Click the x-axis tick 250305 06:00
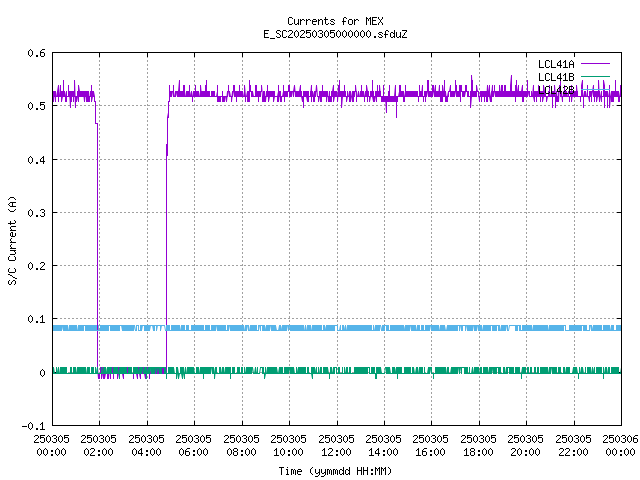 click(x=194, y=445)
